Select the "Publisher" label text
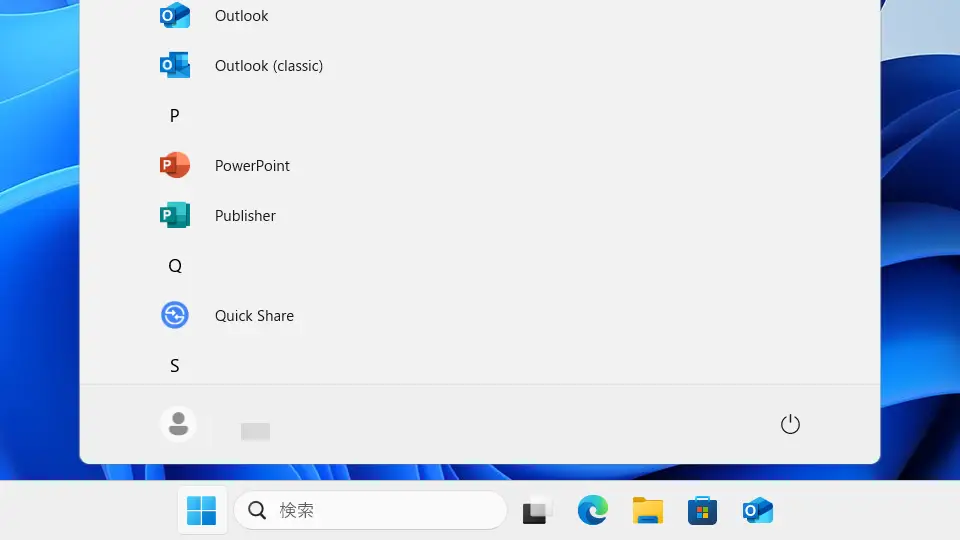 (x=245, y=216)
